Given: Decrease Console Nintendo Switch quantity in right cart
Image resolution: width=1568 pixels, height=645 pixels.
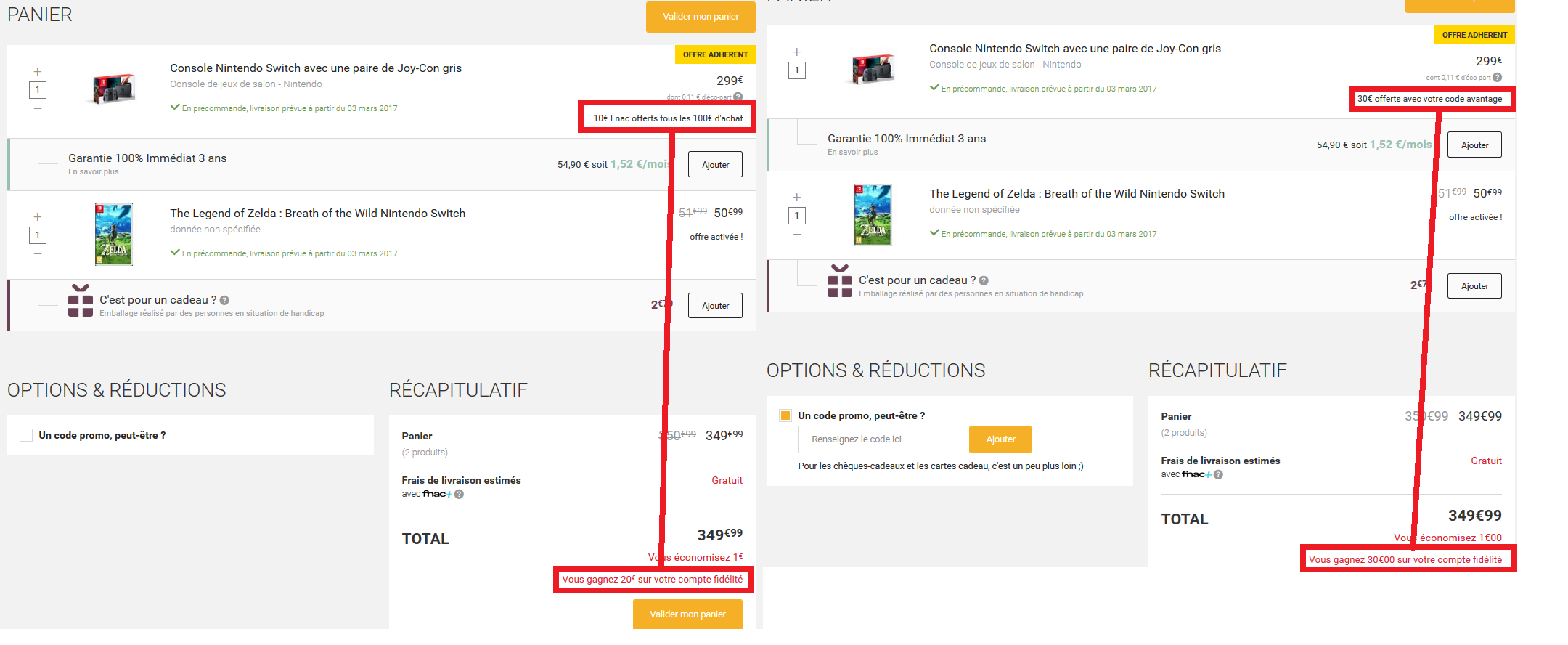Looking at the screenshot, I should click(797, 89).
